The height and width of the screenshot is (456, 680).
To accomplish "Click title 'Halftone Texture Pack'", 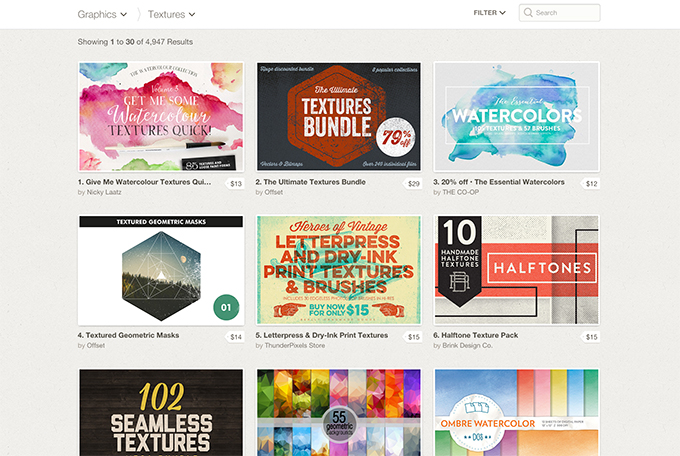I will click(x=476, y=335).
